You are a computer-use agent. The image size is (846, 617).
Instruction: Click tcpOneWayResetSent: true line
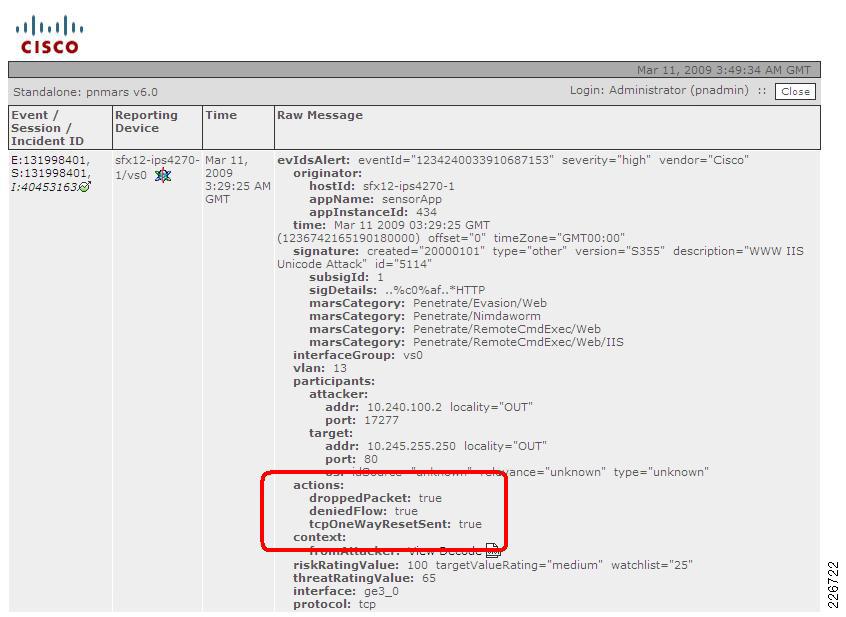395,524
